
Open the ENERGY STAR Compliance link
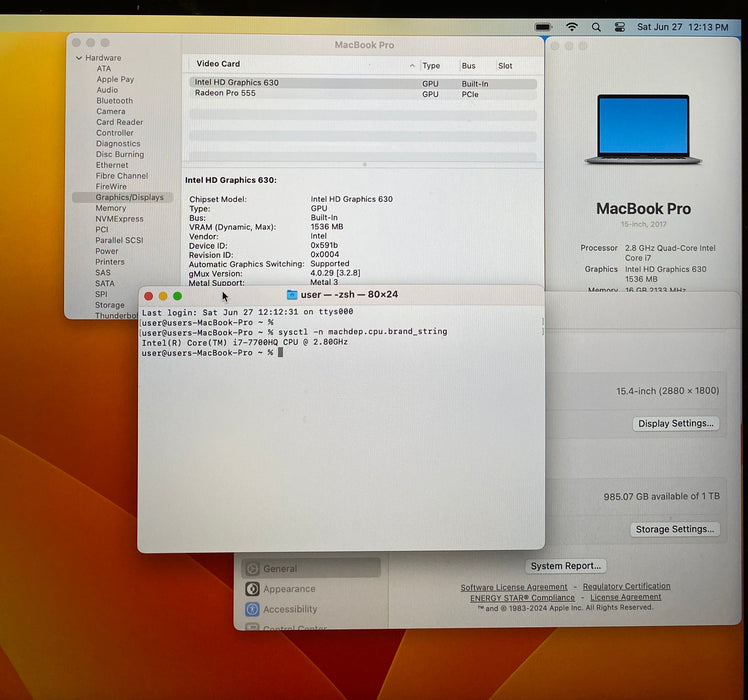click(522, 598)
